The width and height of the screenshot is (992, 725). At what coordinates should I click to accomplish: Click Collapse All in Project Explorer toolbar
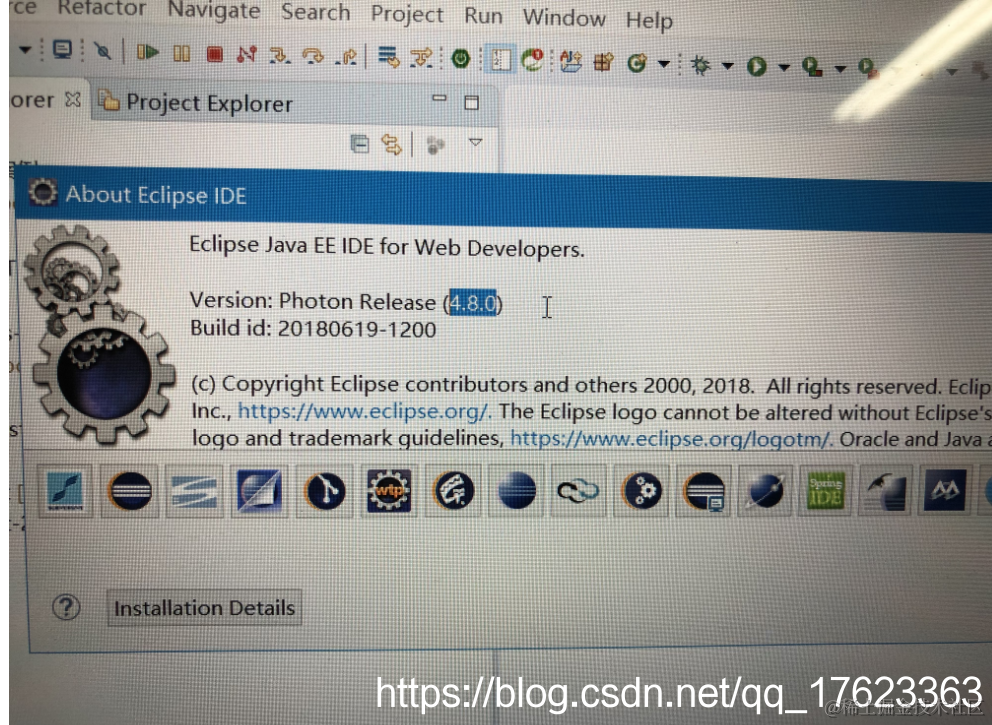360,144
